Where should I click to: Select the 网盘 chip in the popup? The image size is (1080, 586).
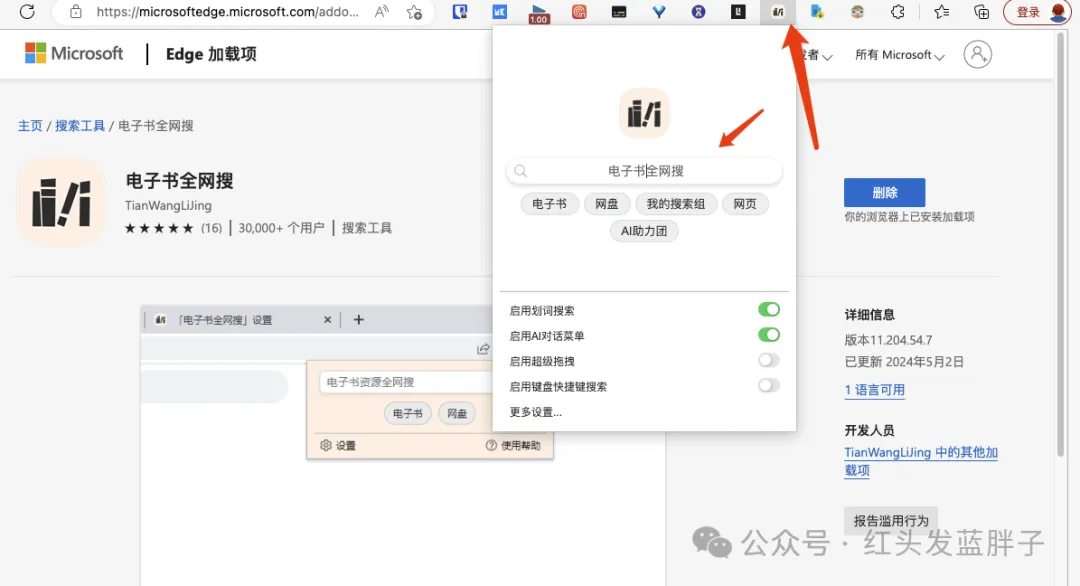(x=607, y=204)
